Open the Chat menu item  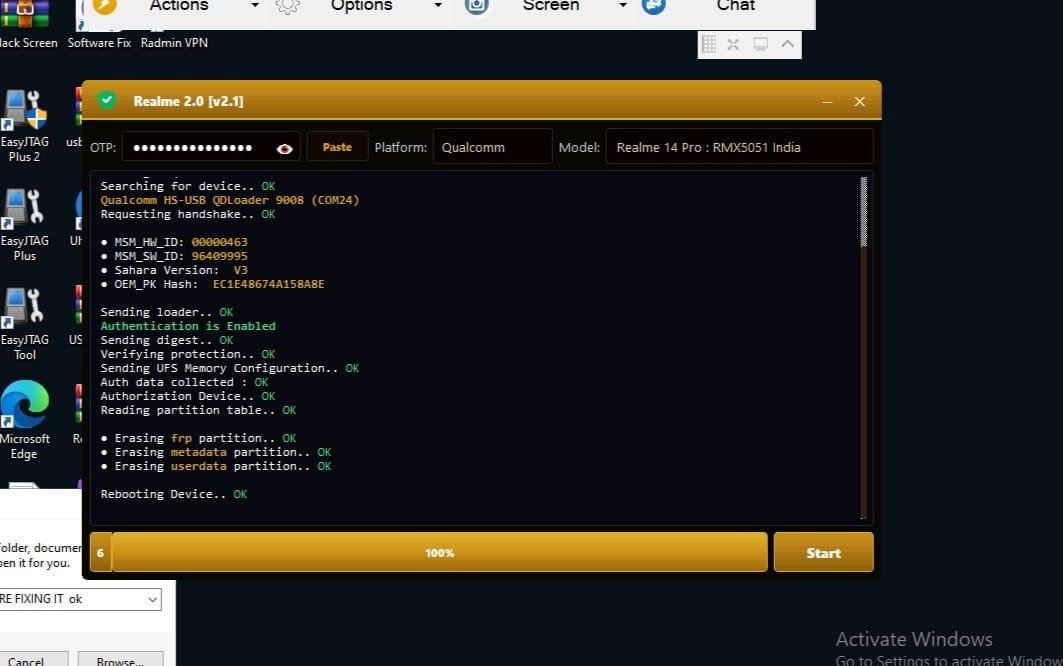tap(736, 6)
